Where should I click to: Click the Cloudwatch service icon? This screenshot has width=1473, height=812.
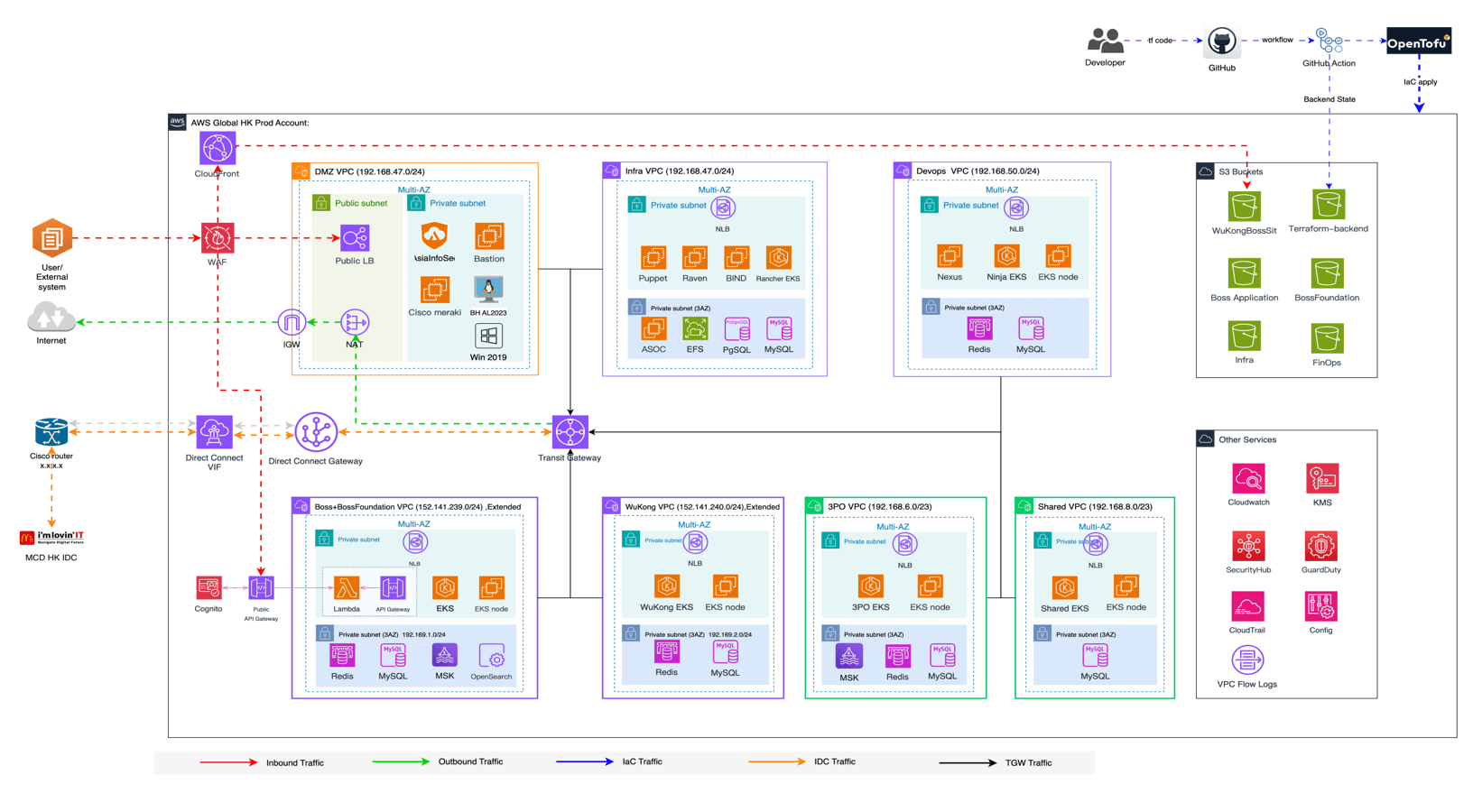click(1248, 479)
